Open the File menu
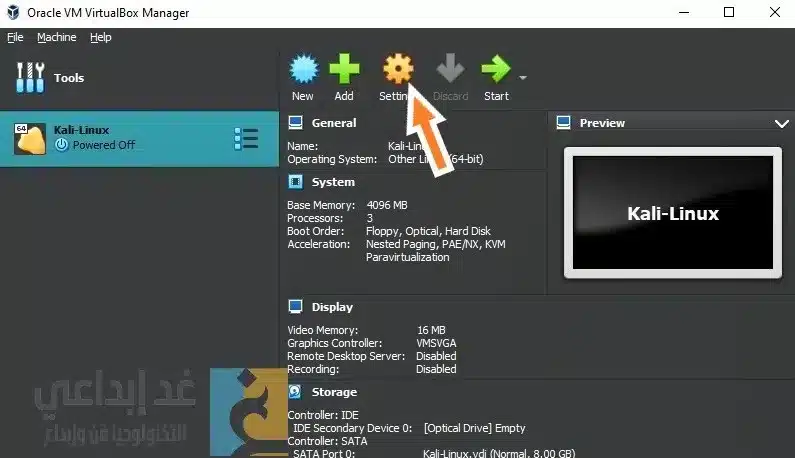795x458 pixels. point(15,37)
